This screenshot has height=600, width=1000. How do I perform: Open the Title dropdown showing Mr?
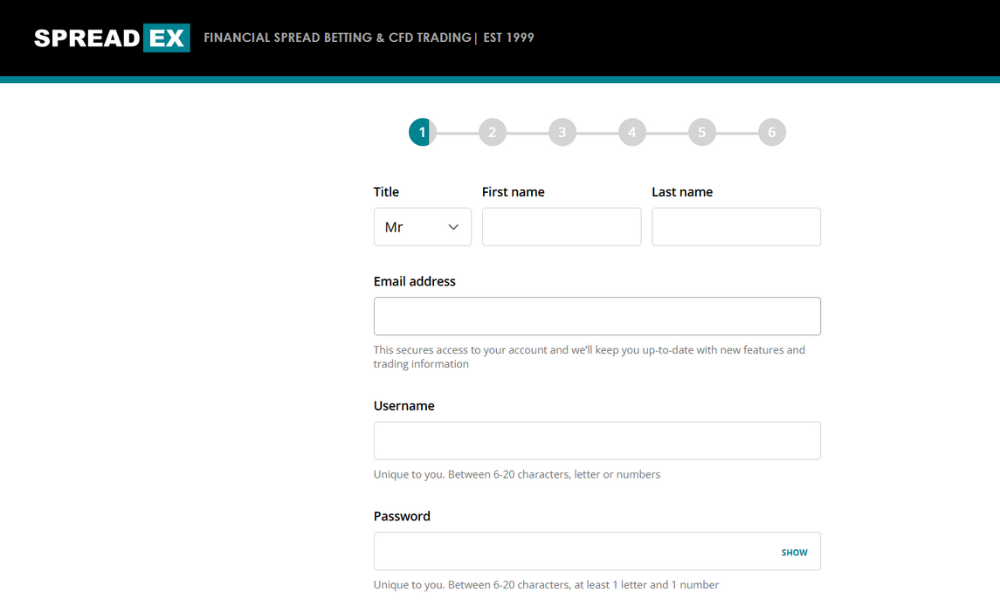click(422, 227)
